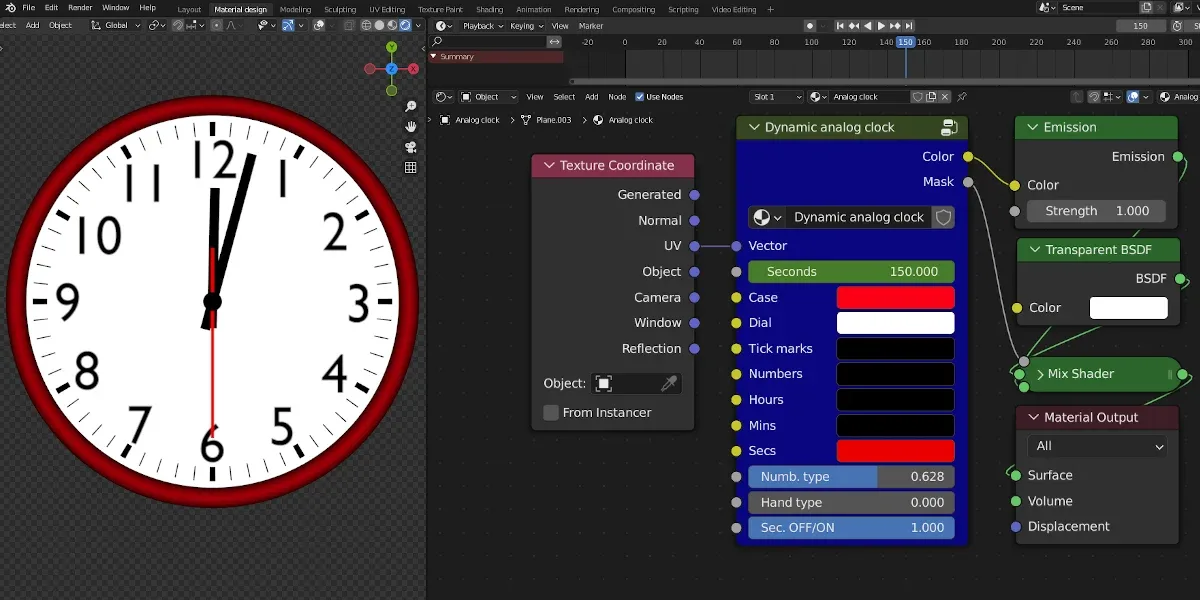Open the Slot 1 dropdown
Viewport: 1200px width, 600px height.
(x=775, y=96)
